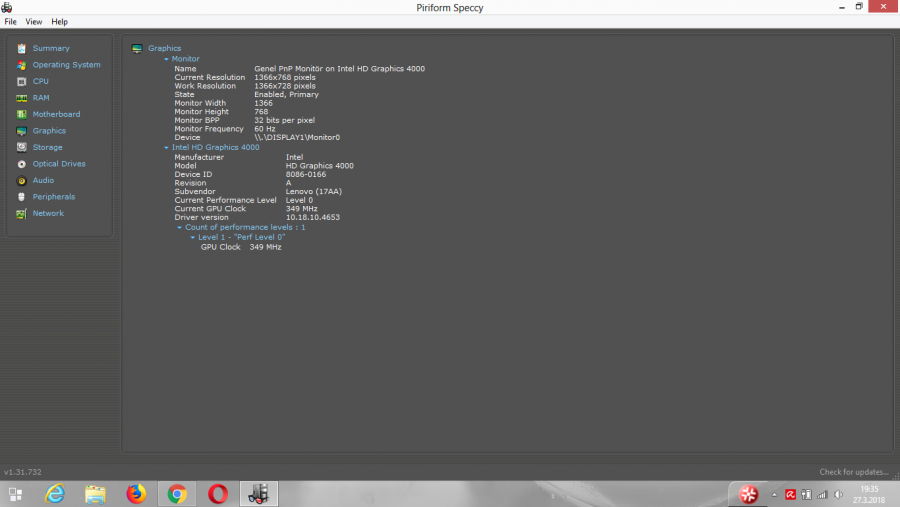Go to Motherboard section
Image resolution: width=900 pixels, height=507 pixels.
[56, 114]
